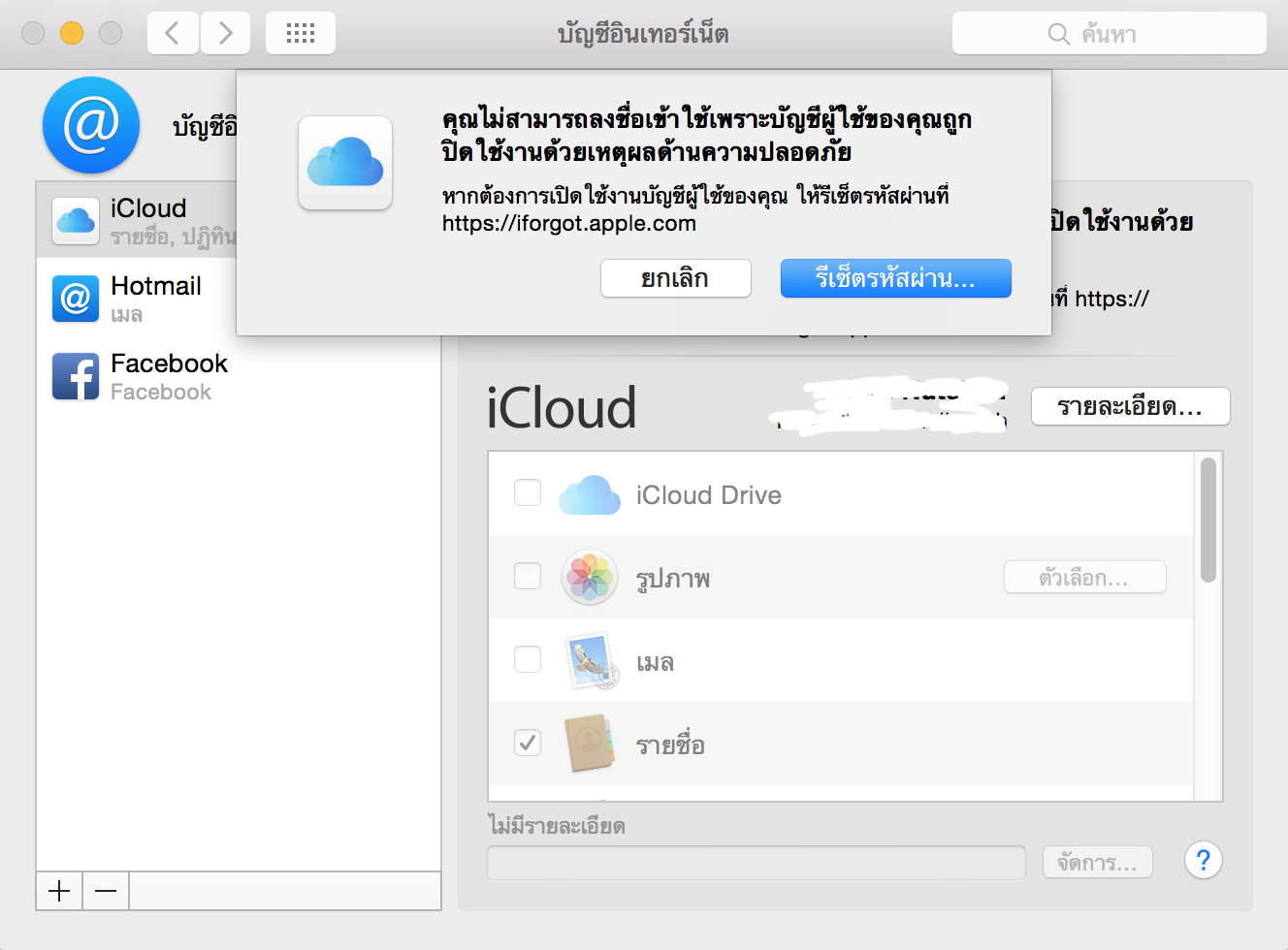Click the ตัวเลือก options button for Photos
1288x950 pixels.
pyautogui.click(x=1084, y=578)
